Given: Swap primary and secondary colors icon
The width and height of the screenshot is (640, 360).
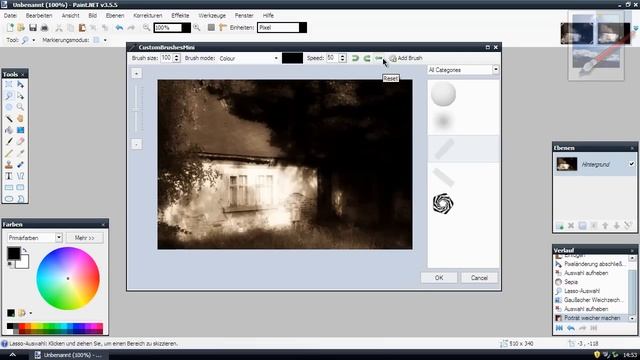Looking at the screenshot, I should pos(25,250).
